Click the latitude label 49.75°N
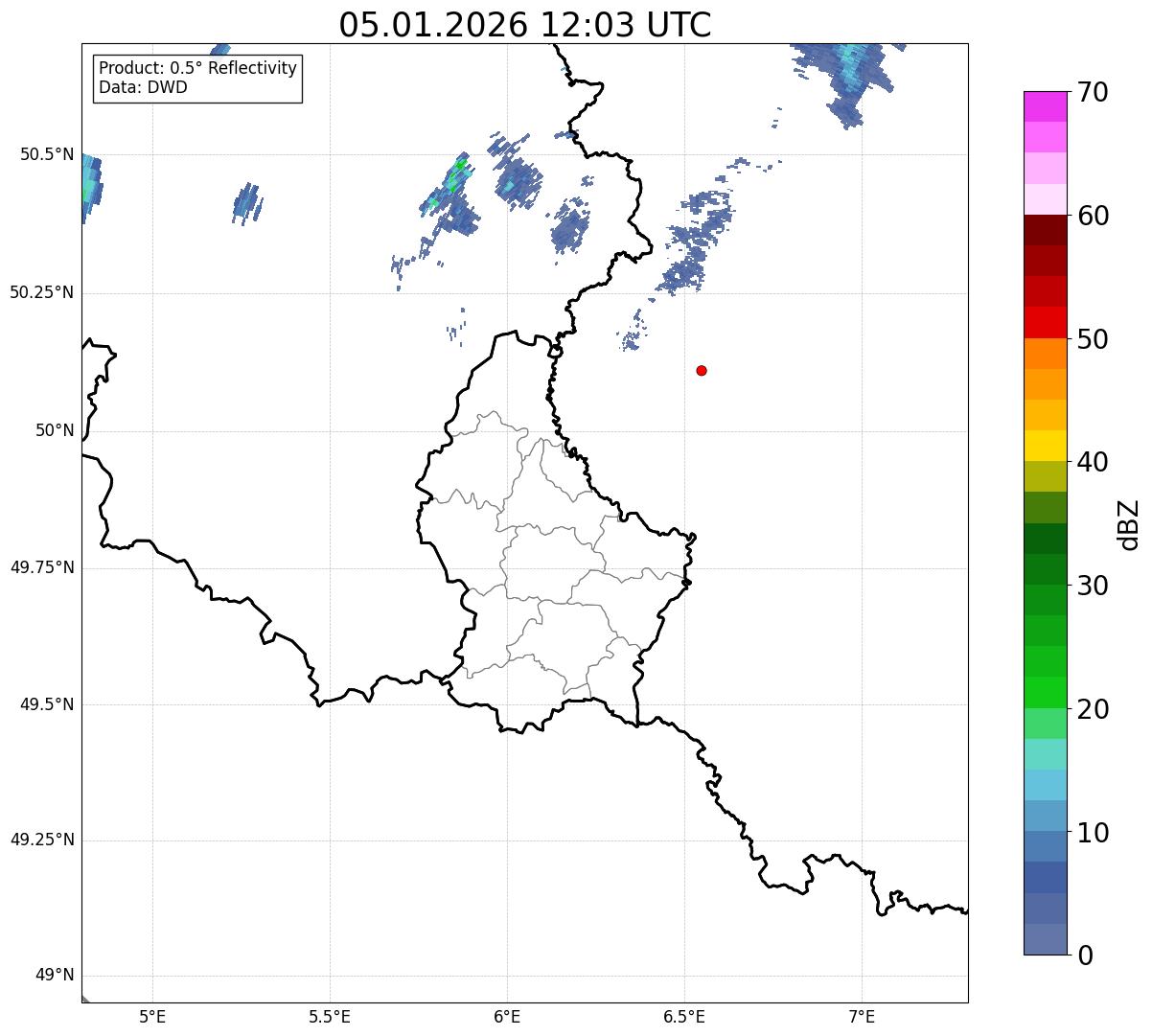Screen dimensions: 1152x1036 (41, 567)
